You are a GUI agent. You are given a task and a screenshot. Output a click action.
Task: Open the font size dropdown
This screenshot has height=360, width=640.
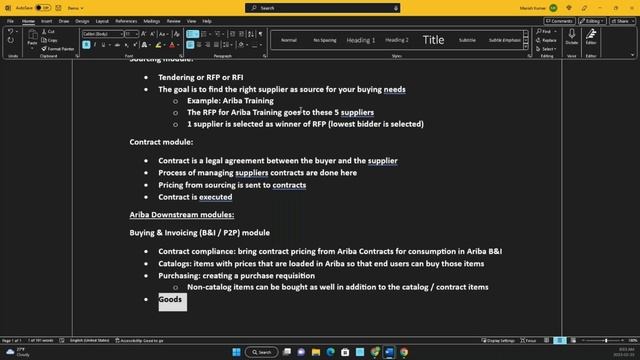(x=136, y=34)
